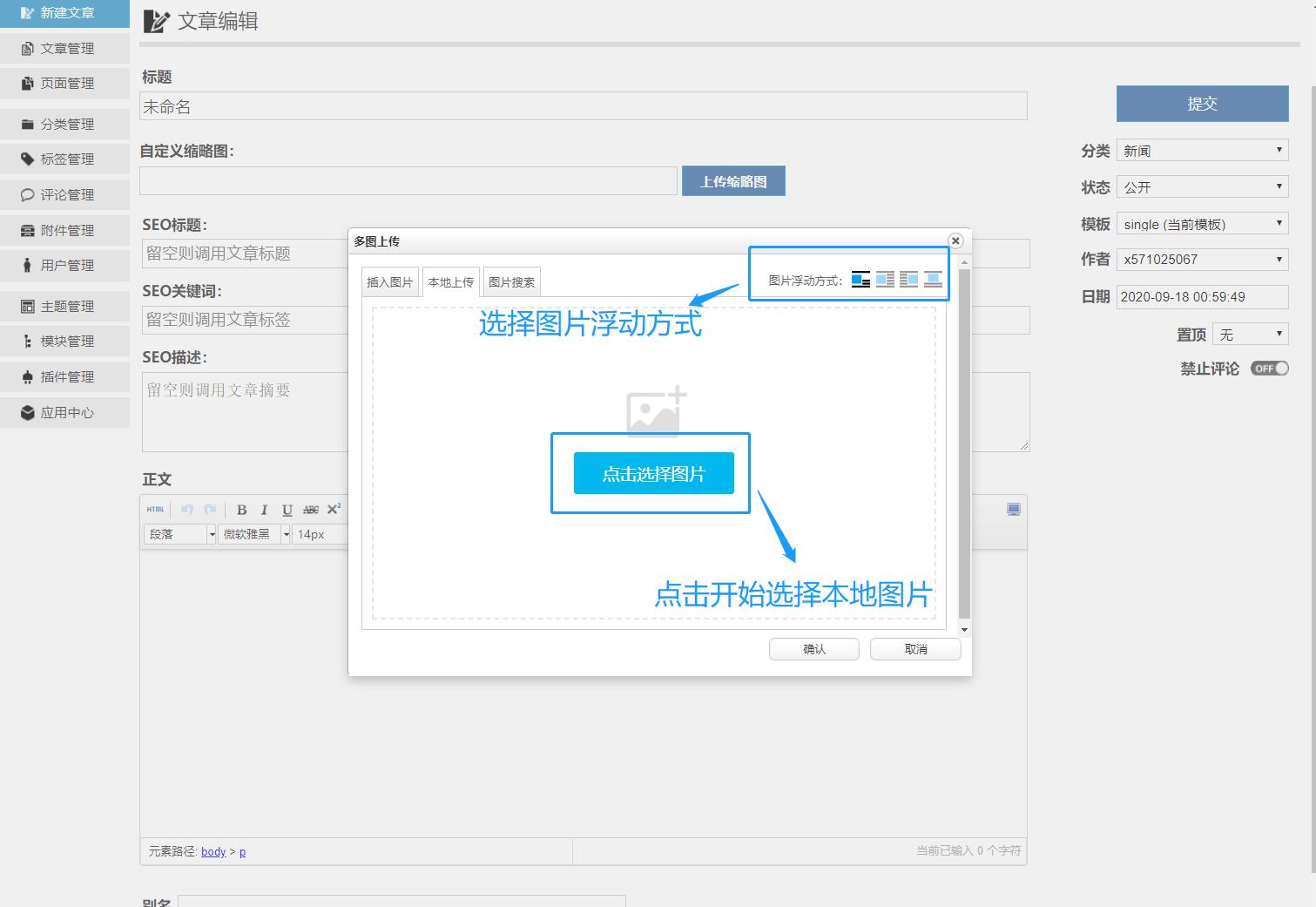1316x907 pixels.
Task: Open 标签管理 in the sidebar
Action: 64,159
